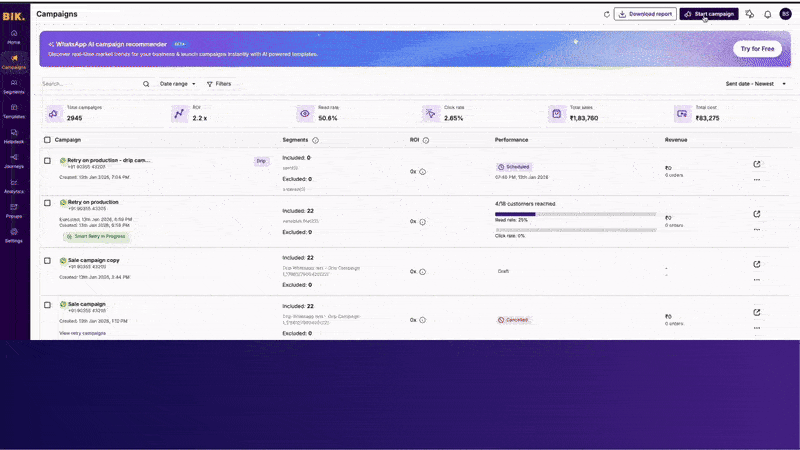Open Campaigns in the sidebar

(x=14, y=62)
